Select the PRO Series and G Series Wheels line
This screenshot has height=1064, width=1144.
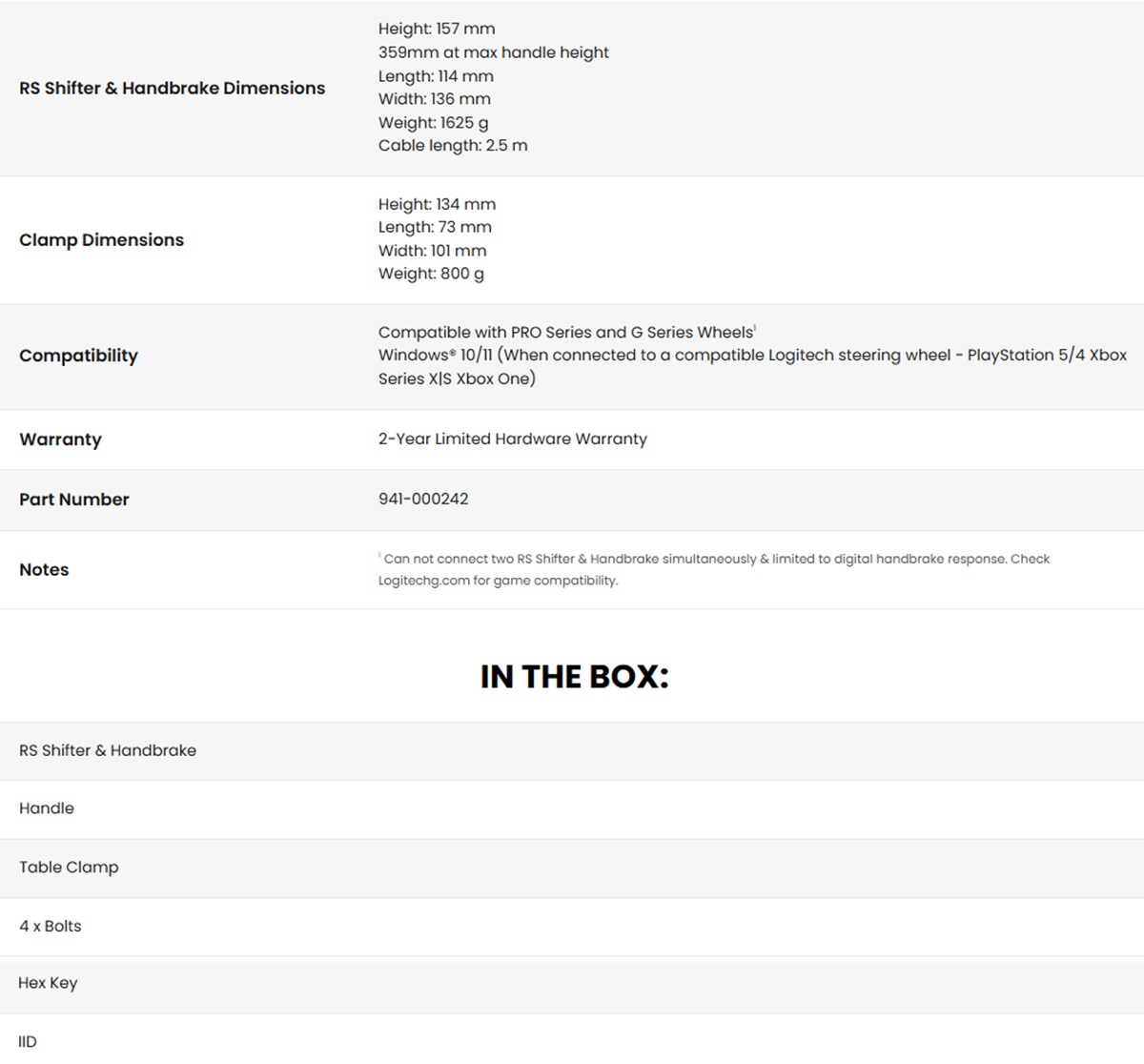click(565, 332)
